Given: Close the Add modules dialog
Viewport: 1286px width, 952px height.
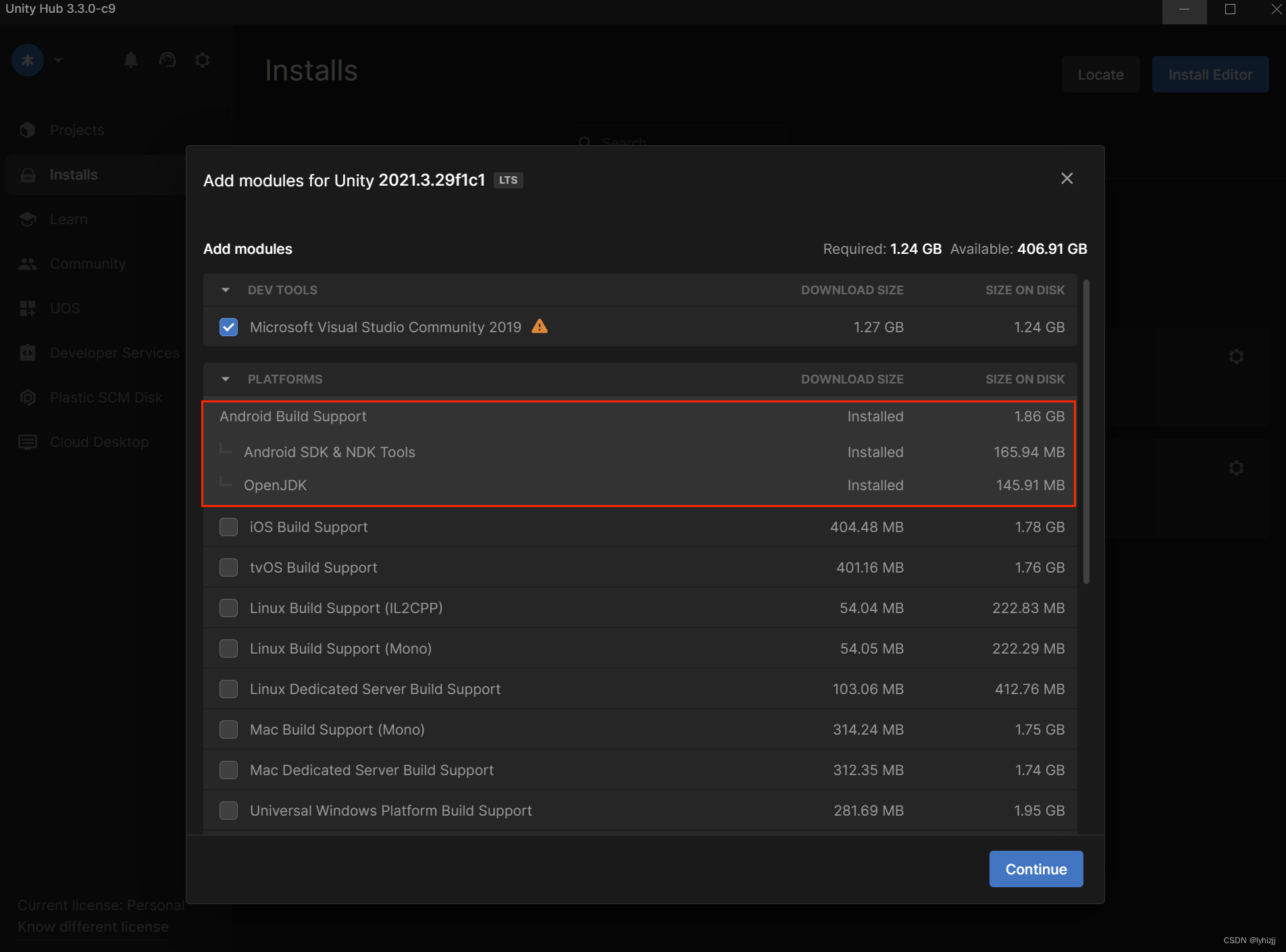Looking at the screenshot, I should tap(1067, 178).
